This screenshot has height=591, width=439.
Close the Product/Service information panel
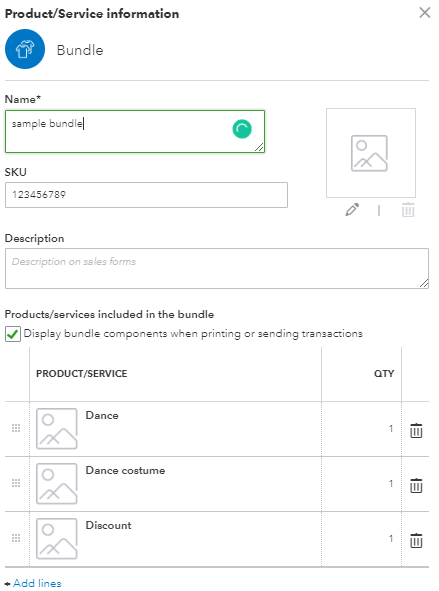tap(425, 12)
